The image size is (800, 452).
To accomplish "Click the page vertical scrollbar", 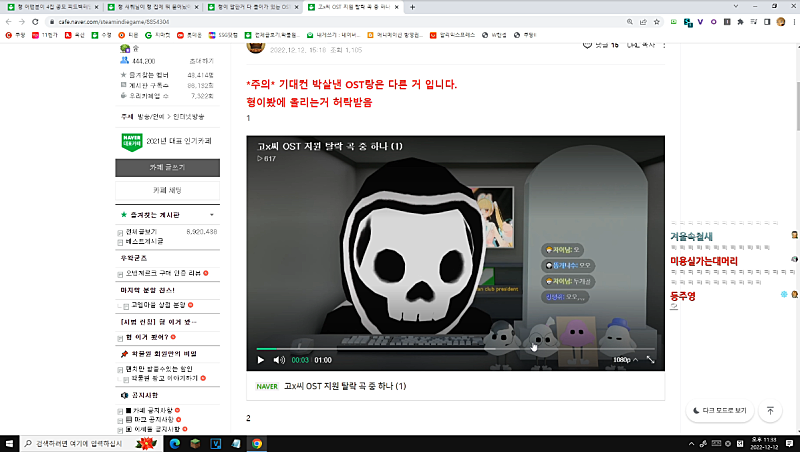I will [x=797, y=106].
